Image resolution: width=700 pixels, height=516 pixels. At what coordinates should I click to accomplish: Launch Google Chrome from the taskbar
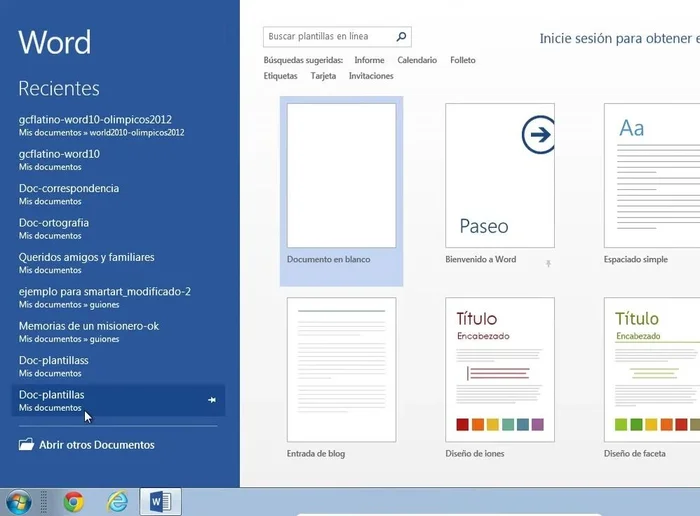point(74,502)
